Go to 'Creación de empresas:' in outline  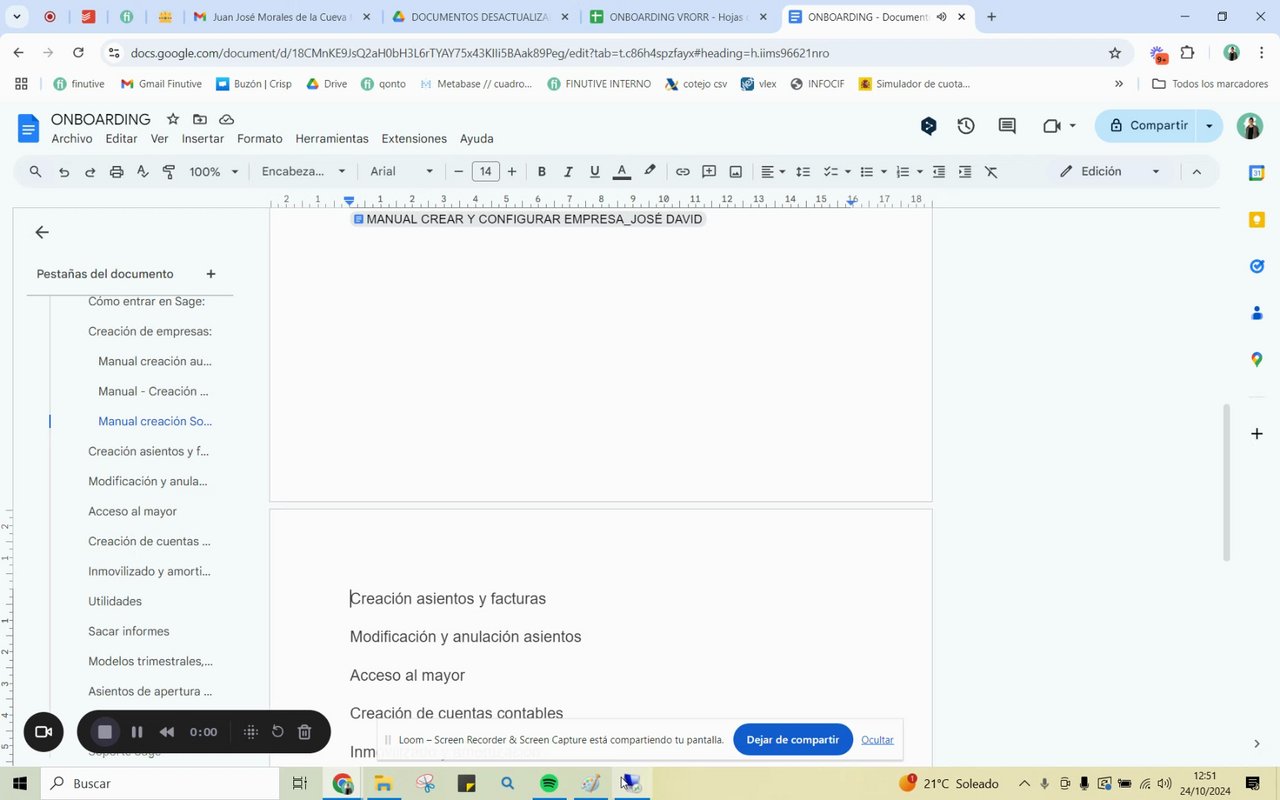150,331
